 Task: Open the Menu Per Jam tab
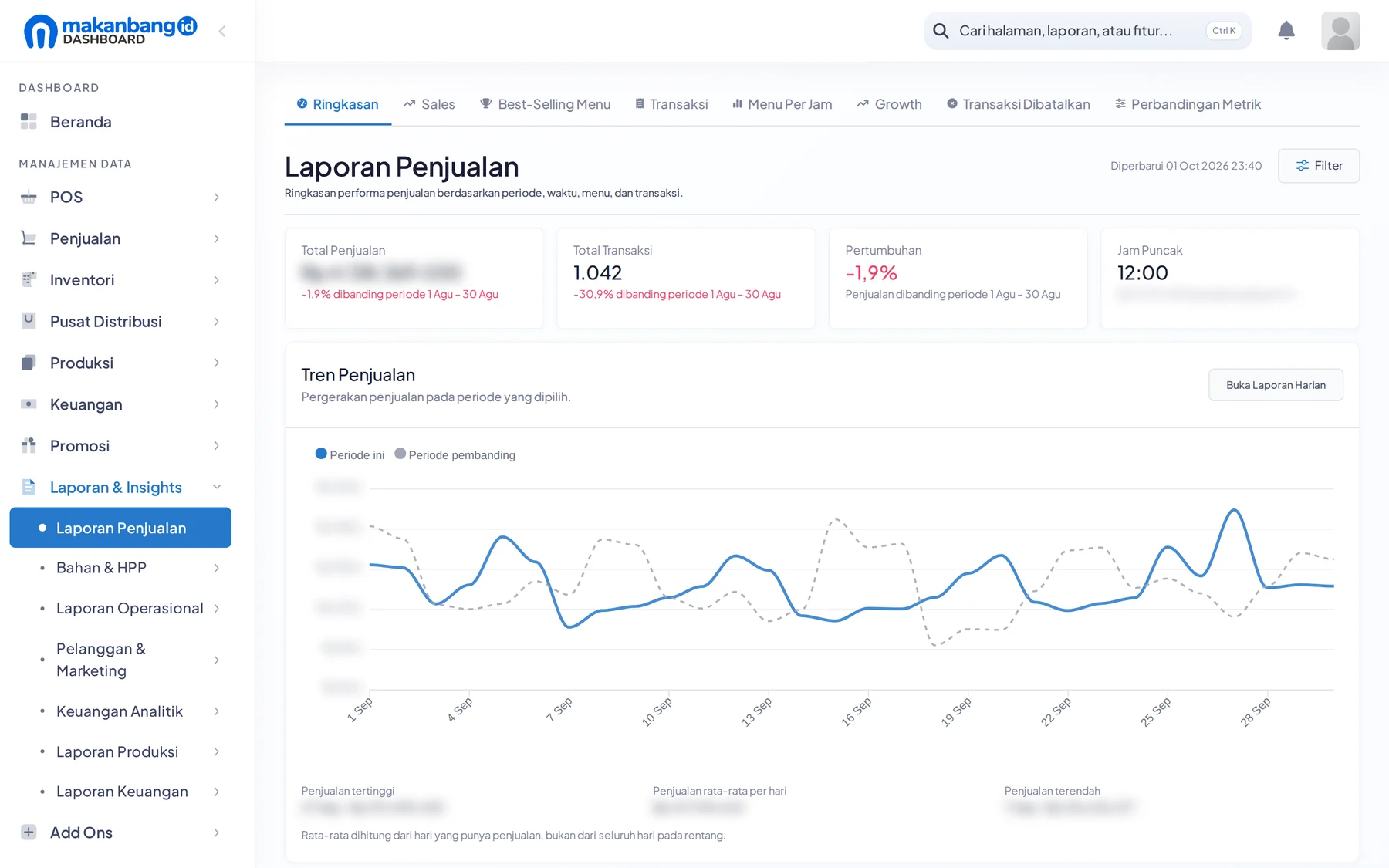782,104
